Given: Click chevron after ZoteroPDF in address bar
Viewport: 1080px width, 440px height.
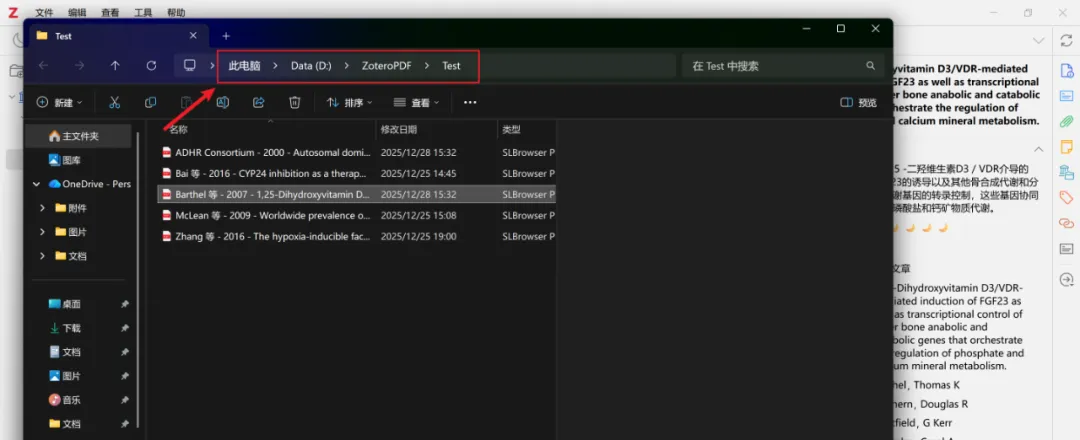Looking at the screenshot, I should click(x=427, y=65).
